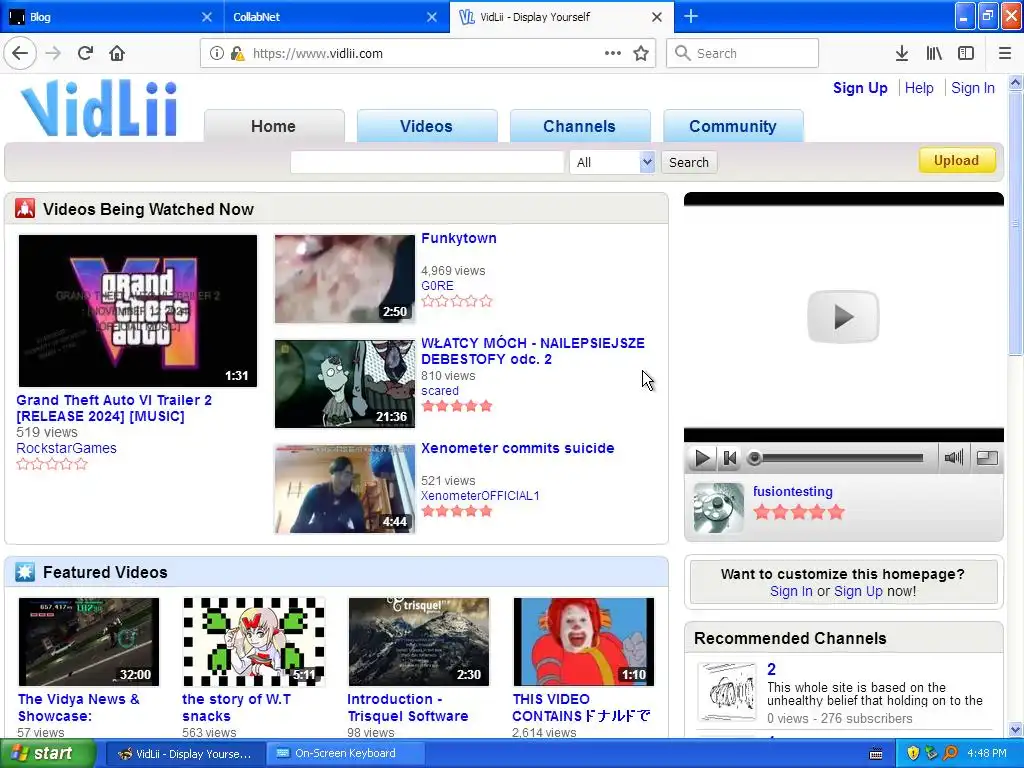Visit the RockstarGames channel link
The height and width of the screenshot is (768, 1024).
click(x=67, y=448)
